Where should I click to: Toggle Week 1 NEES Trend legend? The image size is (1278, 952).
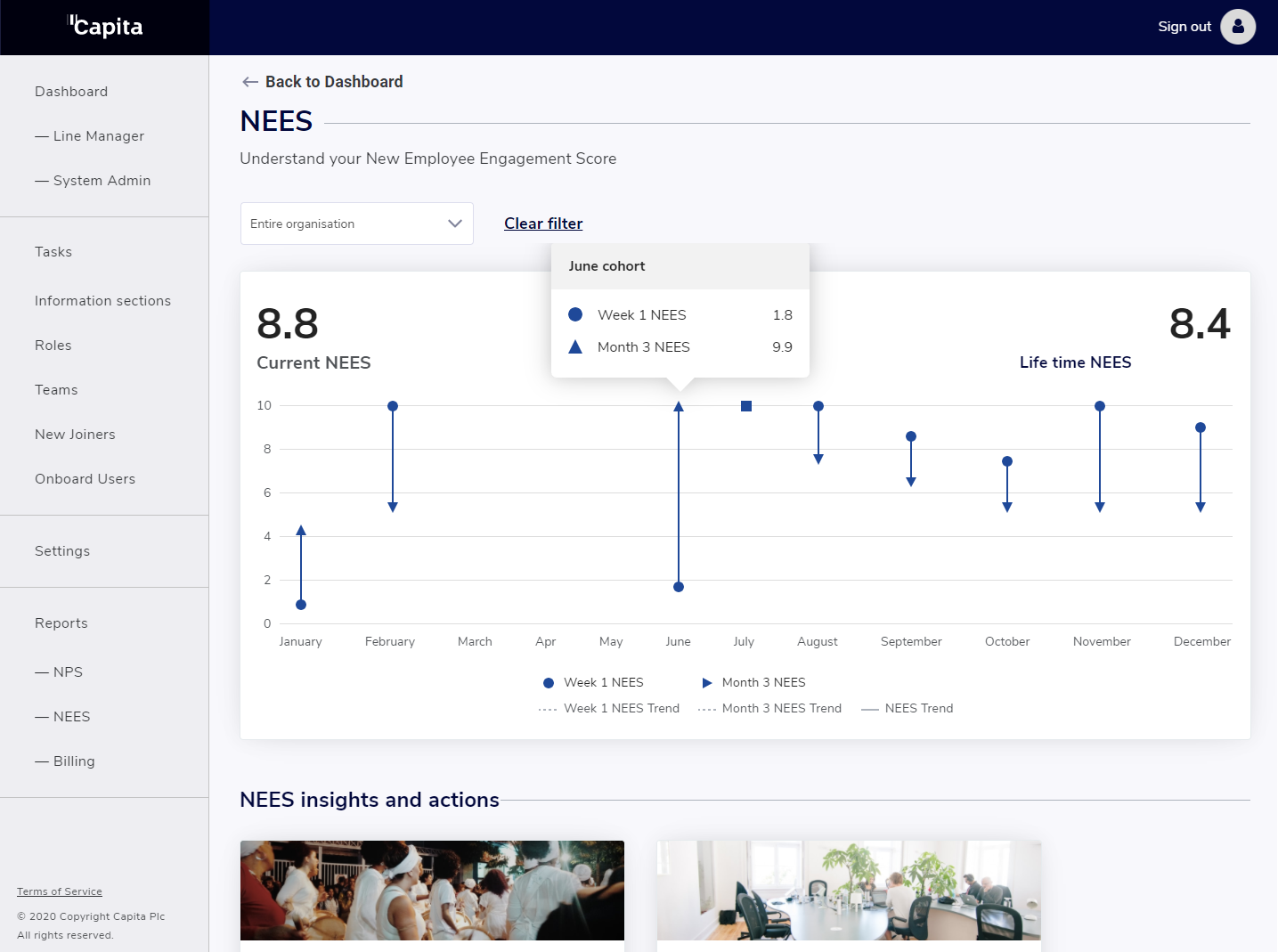[x=609, y=708]
